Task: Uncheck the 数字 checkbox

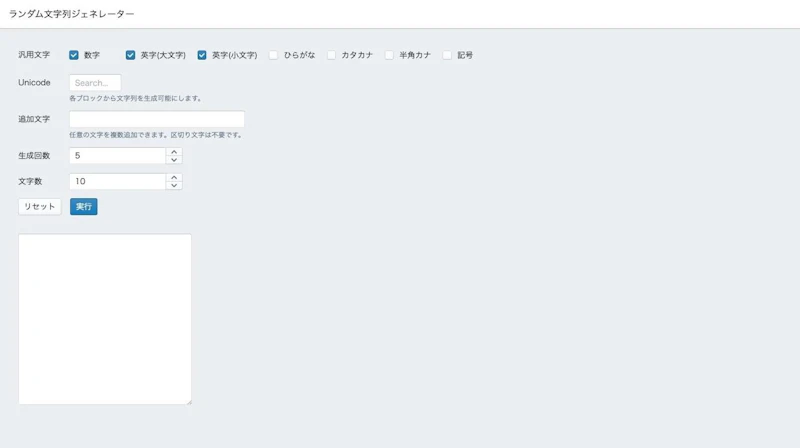Action: tap(74, 55)
